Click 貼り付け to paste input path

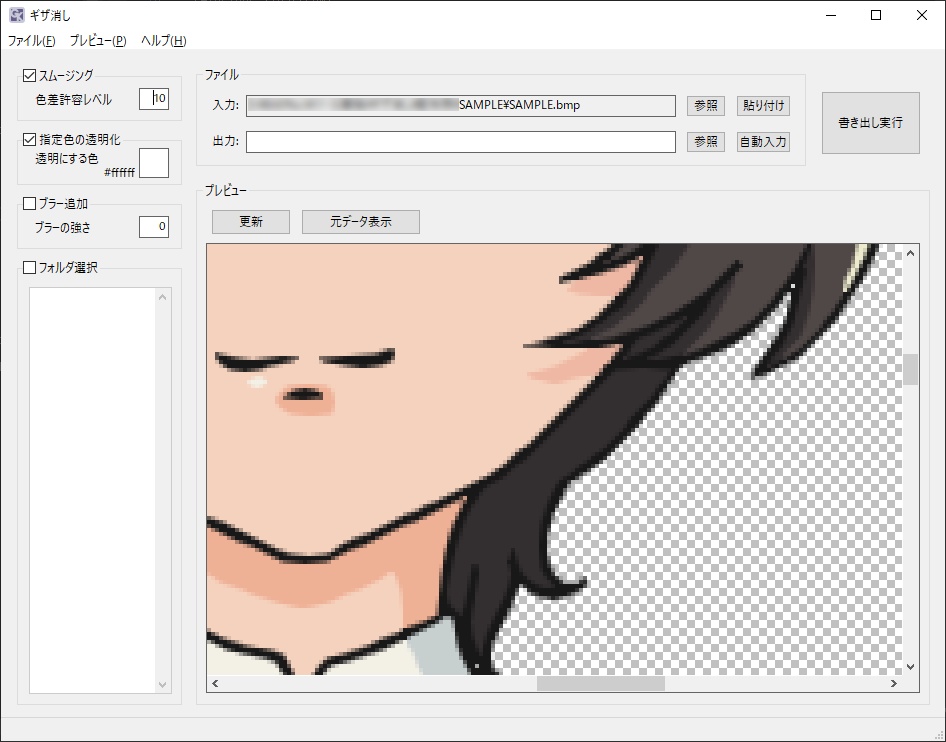pos(763,105)
